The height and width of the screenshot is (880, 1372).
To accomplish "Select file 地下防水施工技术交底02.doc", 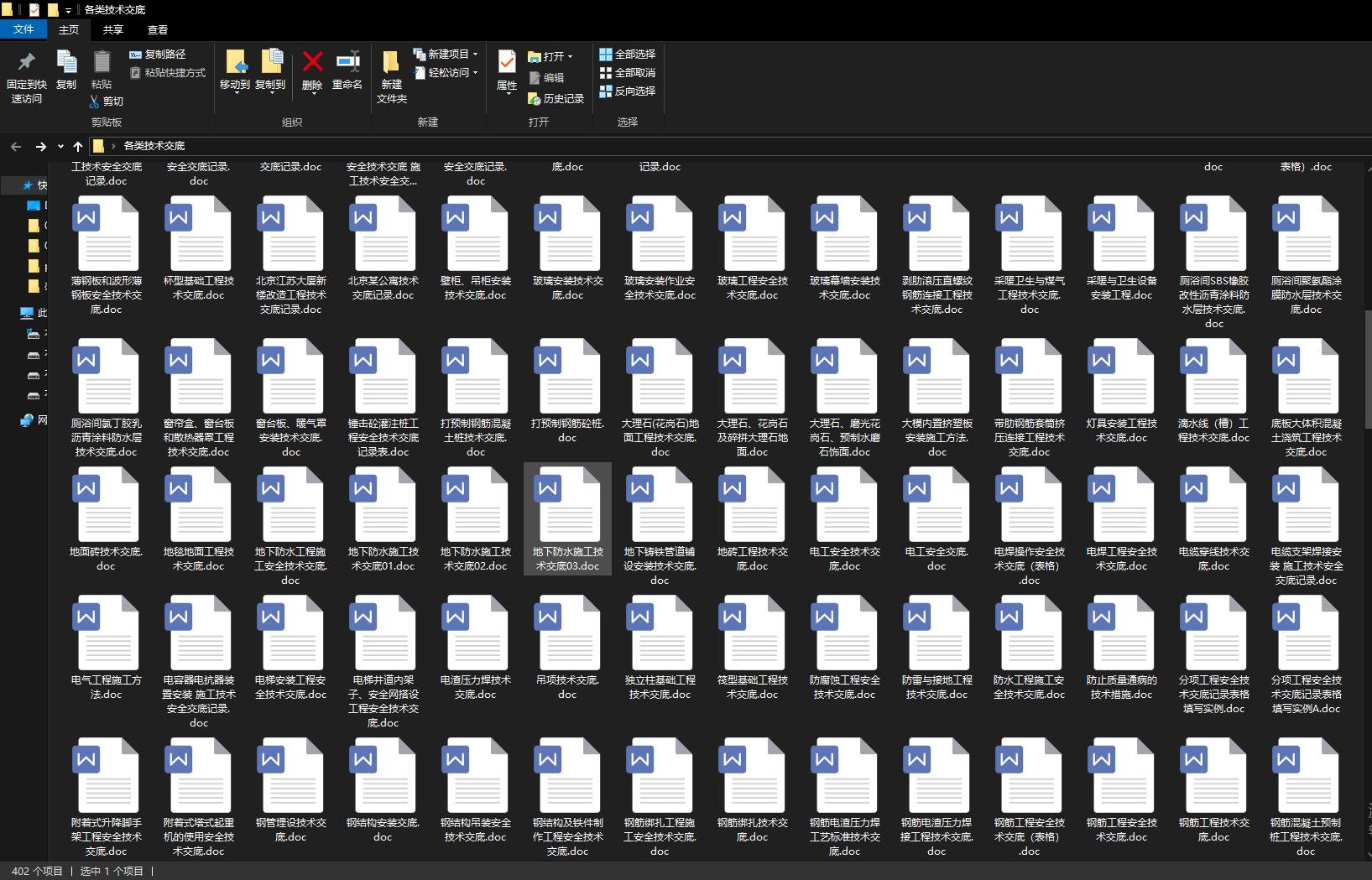I will coord(476,521).
